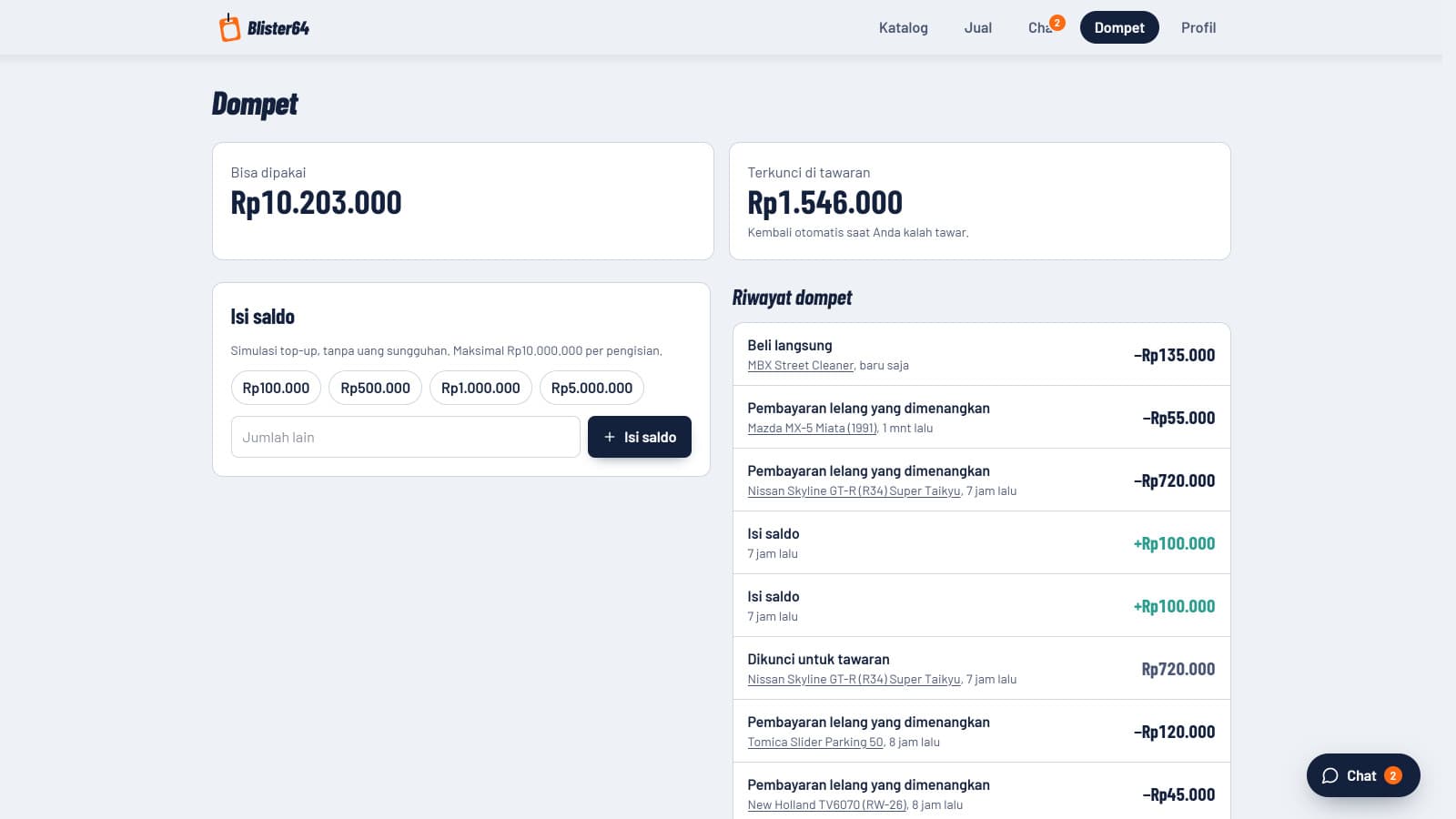
Task: Click the Blister64 logo icon
Action: 229,27
